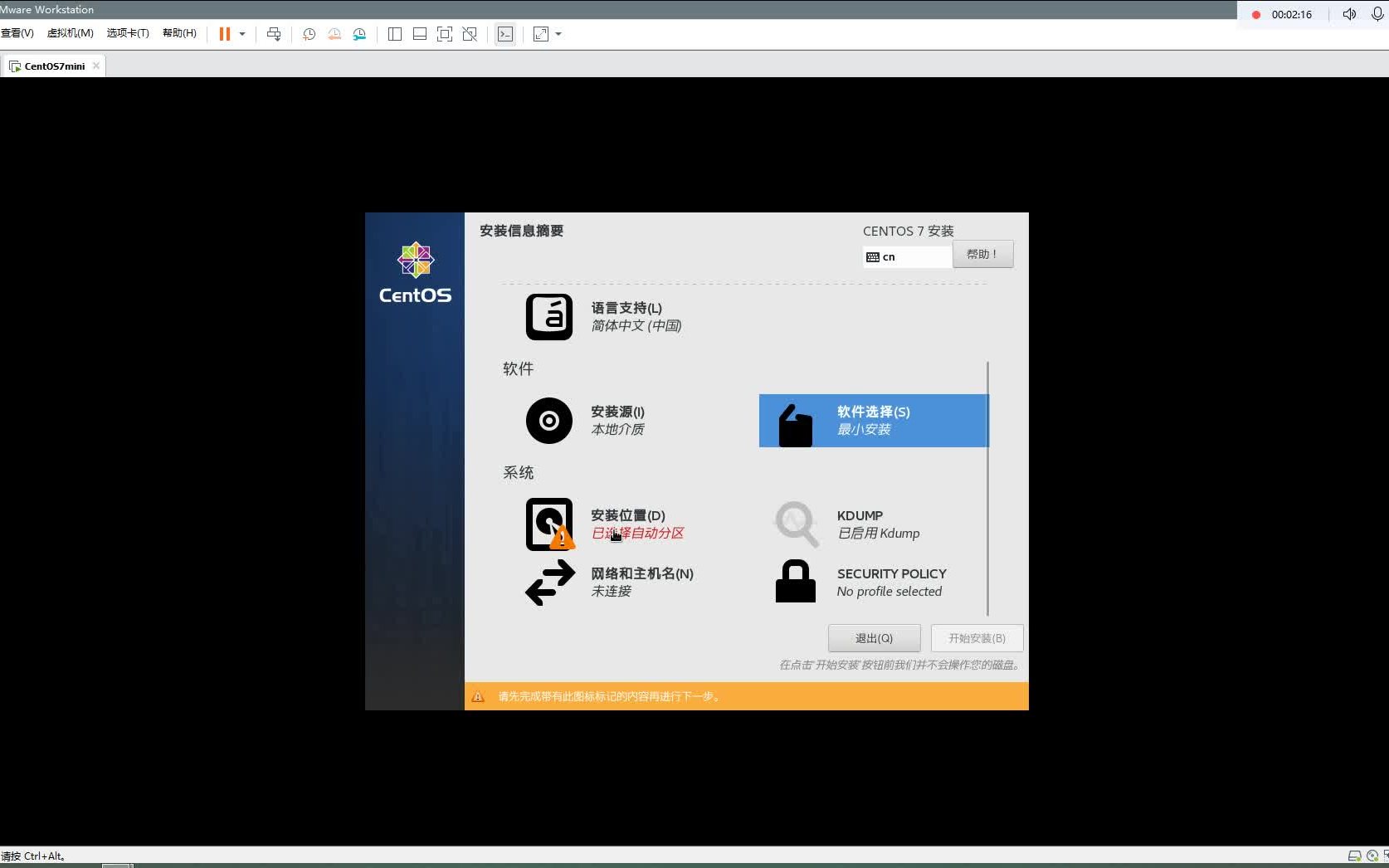This screenshot has height=868, width=1389.
Task: Click the 本地介质 source label
Action: (x=617, y=430)
